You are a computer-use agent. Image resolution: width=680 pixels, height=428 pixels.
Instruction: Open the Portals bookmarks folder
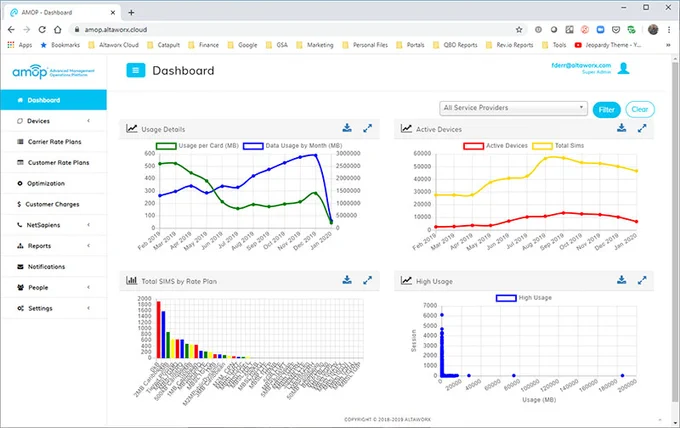(x=410, y=45)
